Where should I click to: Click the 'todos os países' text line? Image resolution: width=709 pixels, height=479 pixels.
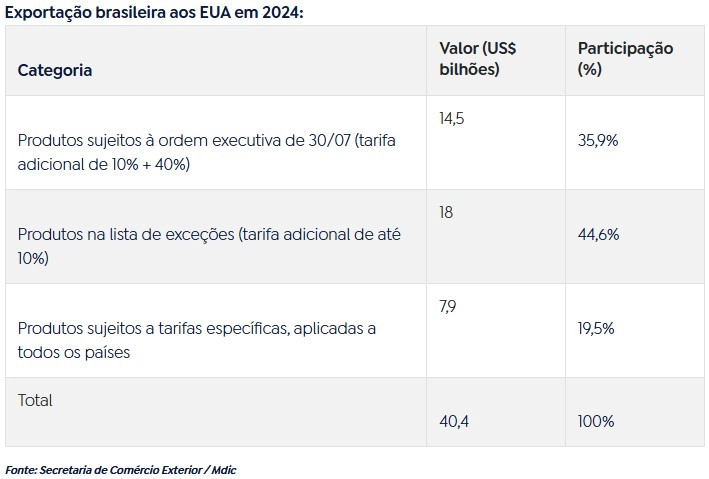(x=74, y=352)
